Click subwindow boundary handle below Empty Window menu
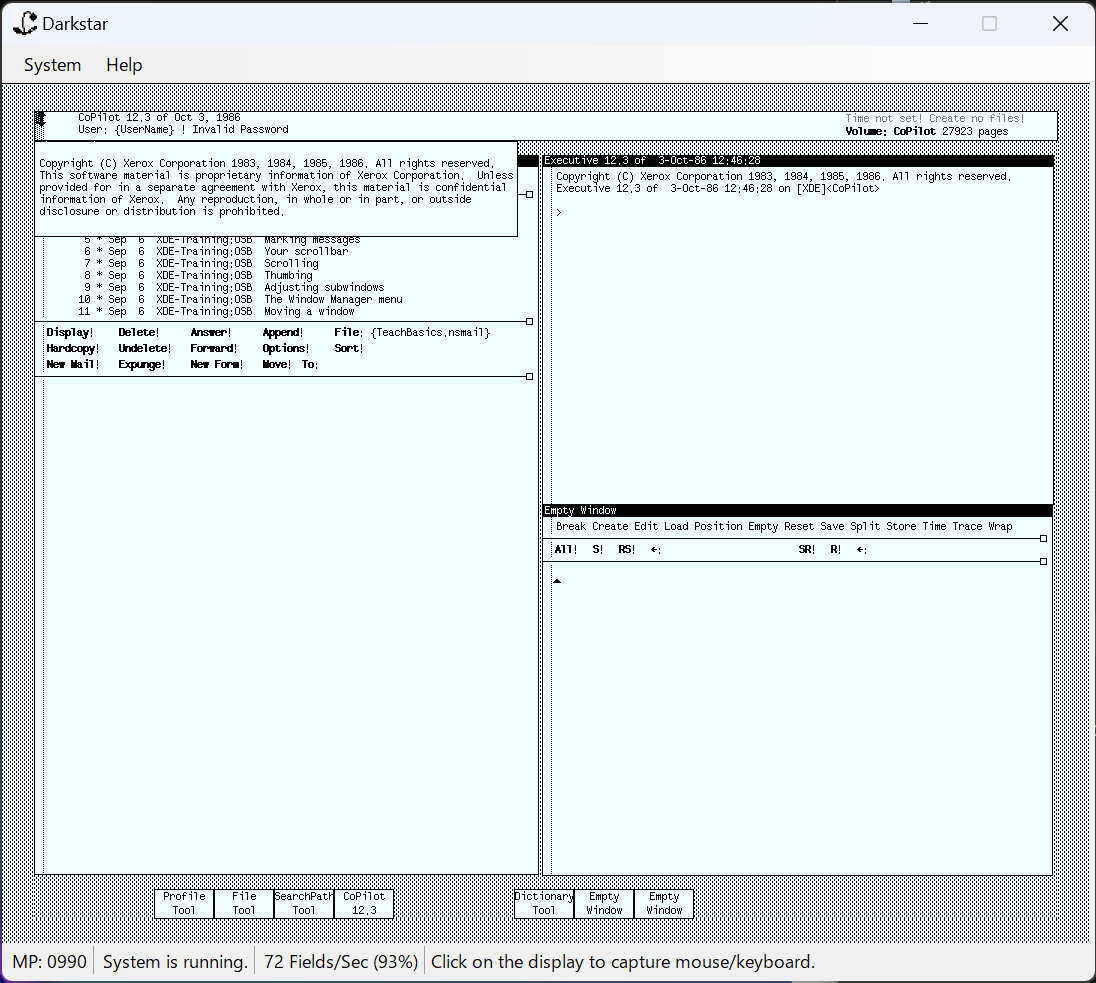Screen dimensions: 1096x983 (1044, 539)
